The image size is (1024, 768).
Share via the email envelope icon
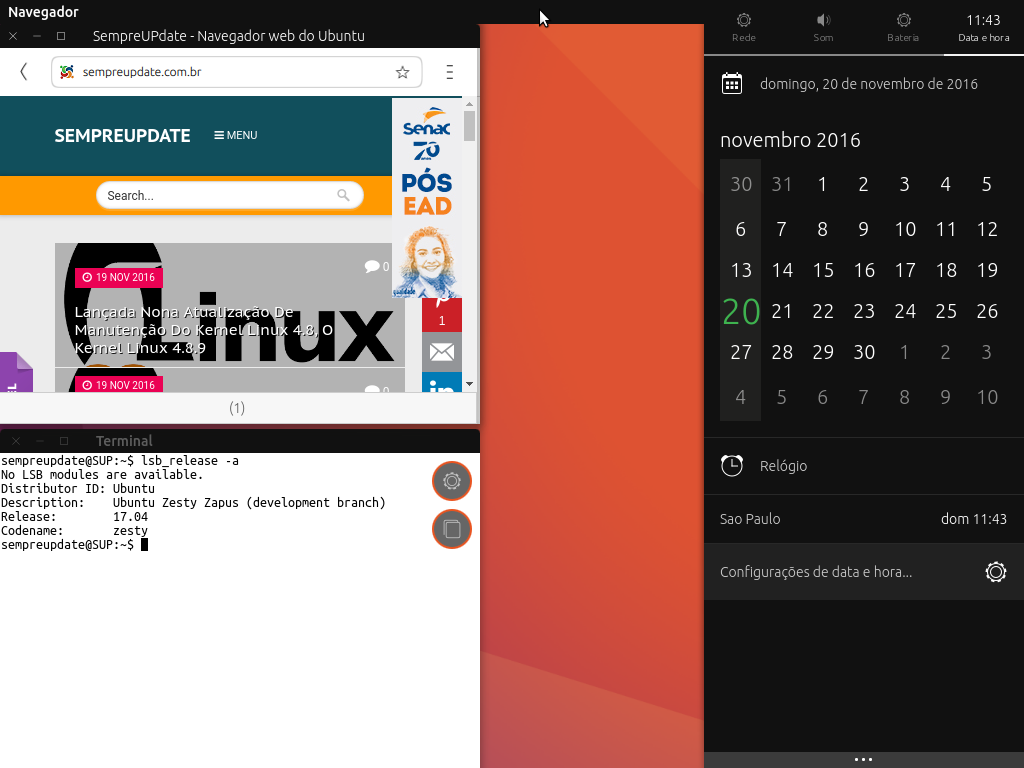coord(442,352)
